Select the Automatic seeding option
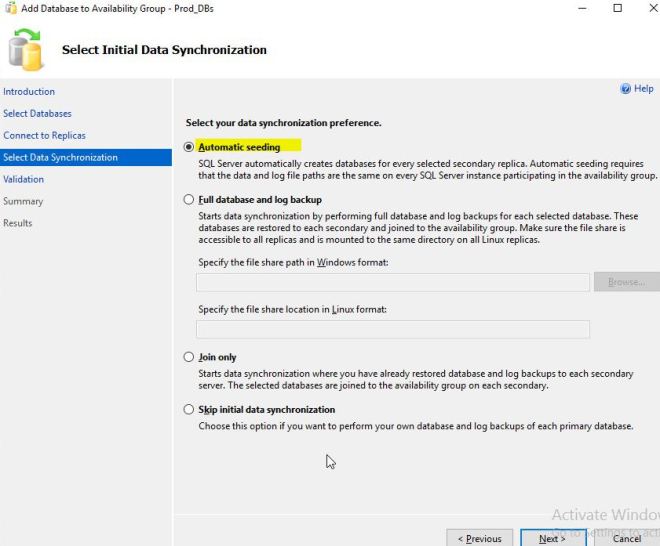The width and height of the screenshot is (660, 546). click(x=189, y=147)
